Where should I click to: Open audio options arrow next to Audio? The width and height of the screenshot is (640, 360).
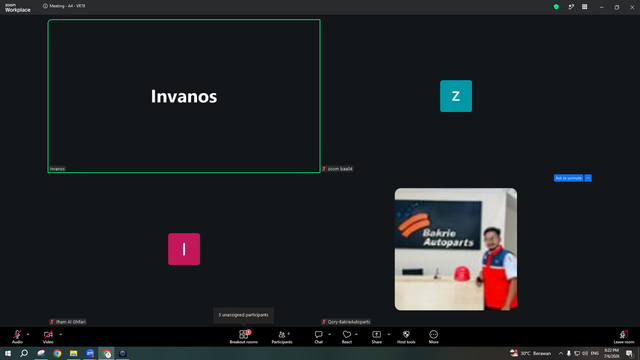pyautogui.click(x=28, y=334)
